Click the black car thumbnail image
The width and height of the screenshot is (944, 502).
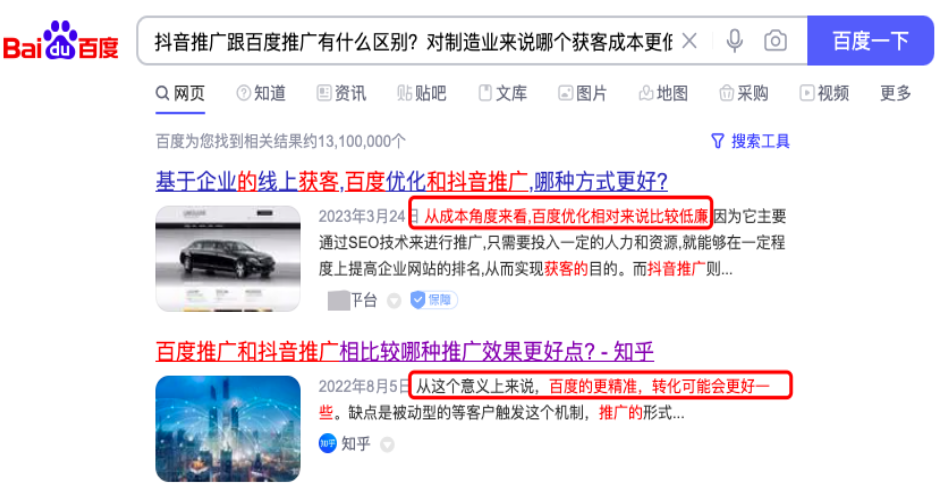click(228, 258)
